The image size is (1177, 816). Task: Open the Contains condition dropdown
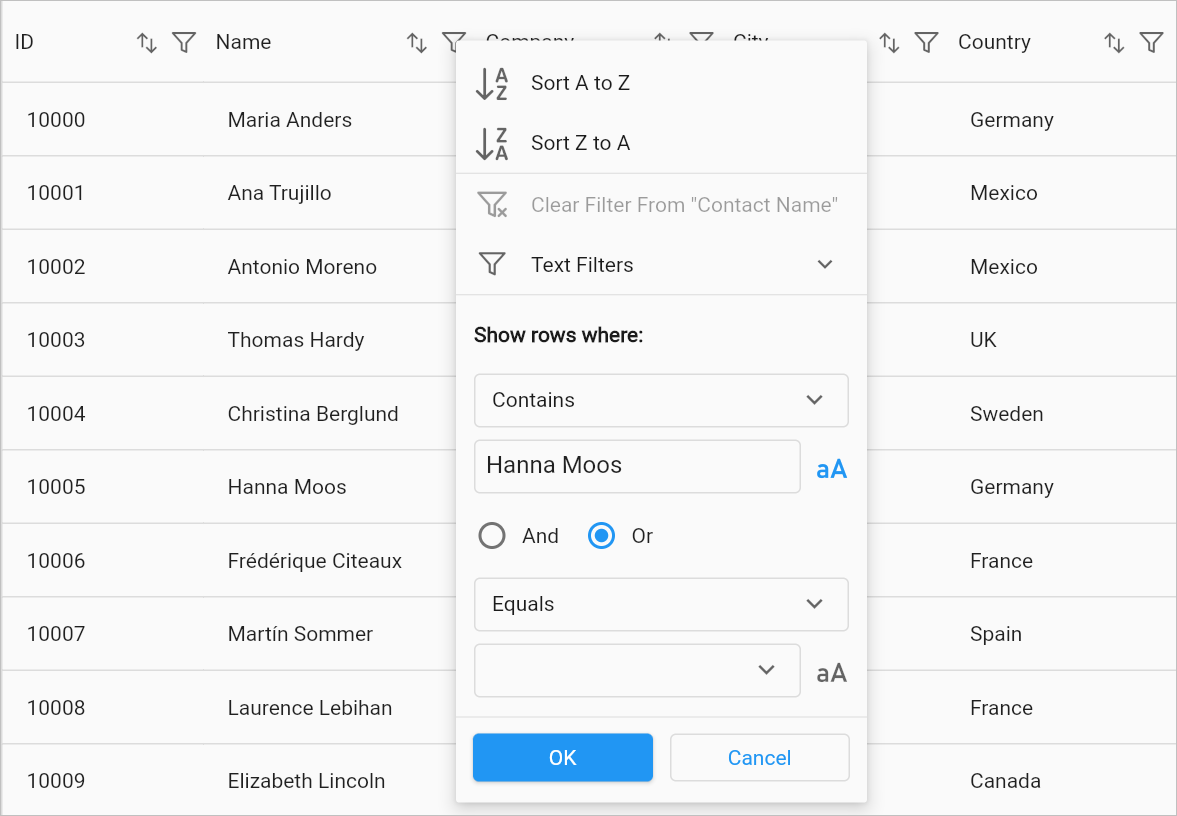[661, 400]
